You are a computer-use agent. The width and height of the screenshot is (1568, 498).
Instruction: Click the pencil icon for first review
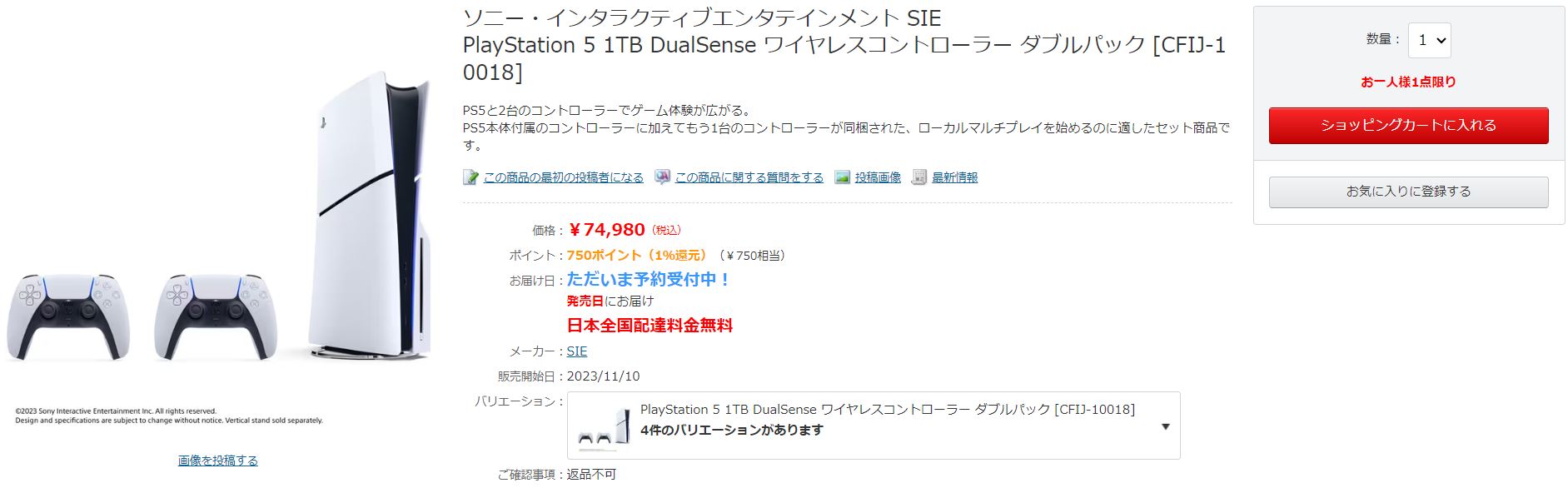(x=470, y=177)
